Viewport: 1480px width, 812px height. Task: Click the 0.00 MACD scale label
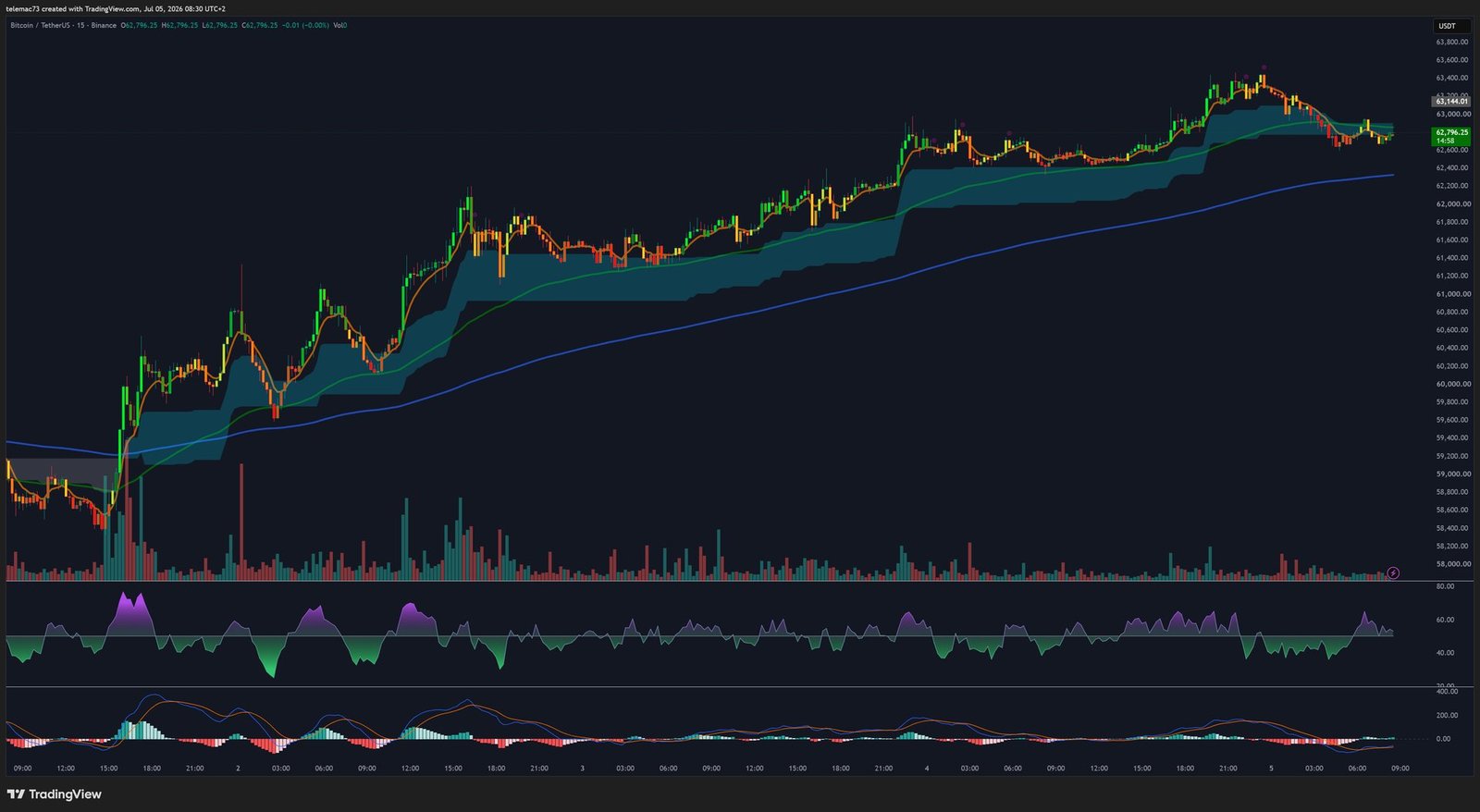[1443, 739]
